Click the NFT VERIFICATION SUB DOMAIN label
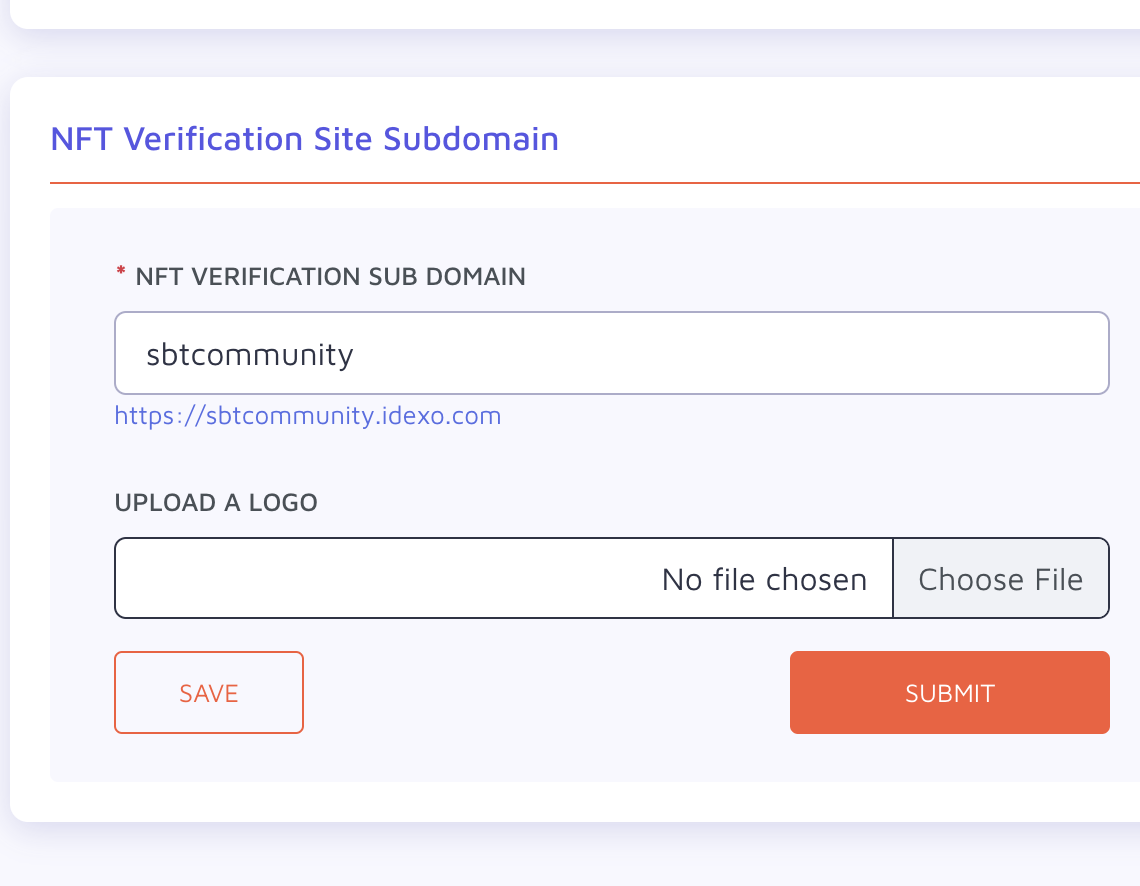This screenshot has width=1140, height=886. point(330,277)
